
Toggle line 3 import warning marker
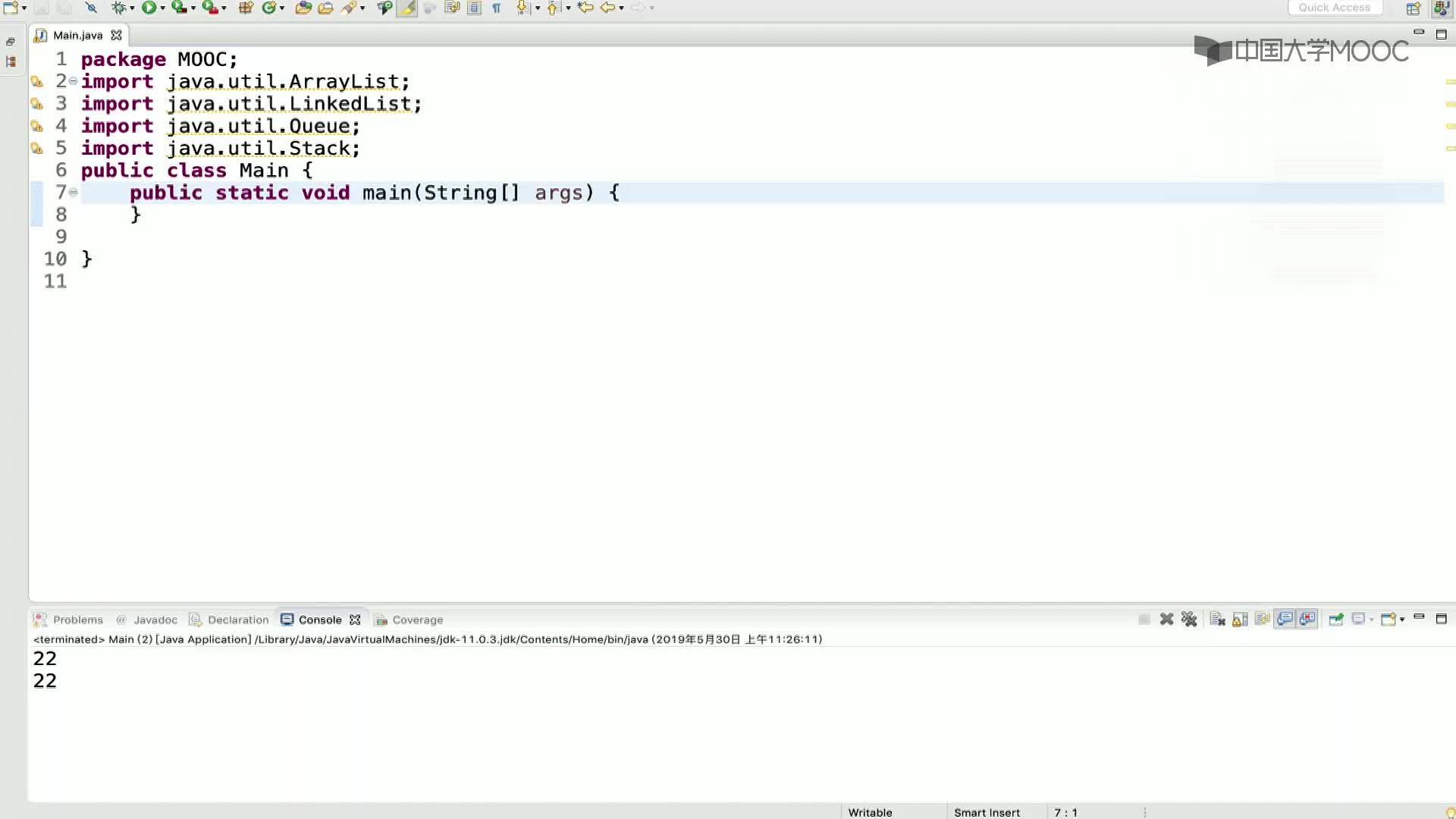(x=36, y=103)
